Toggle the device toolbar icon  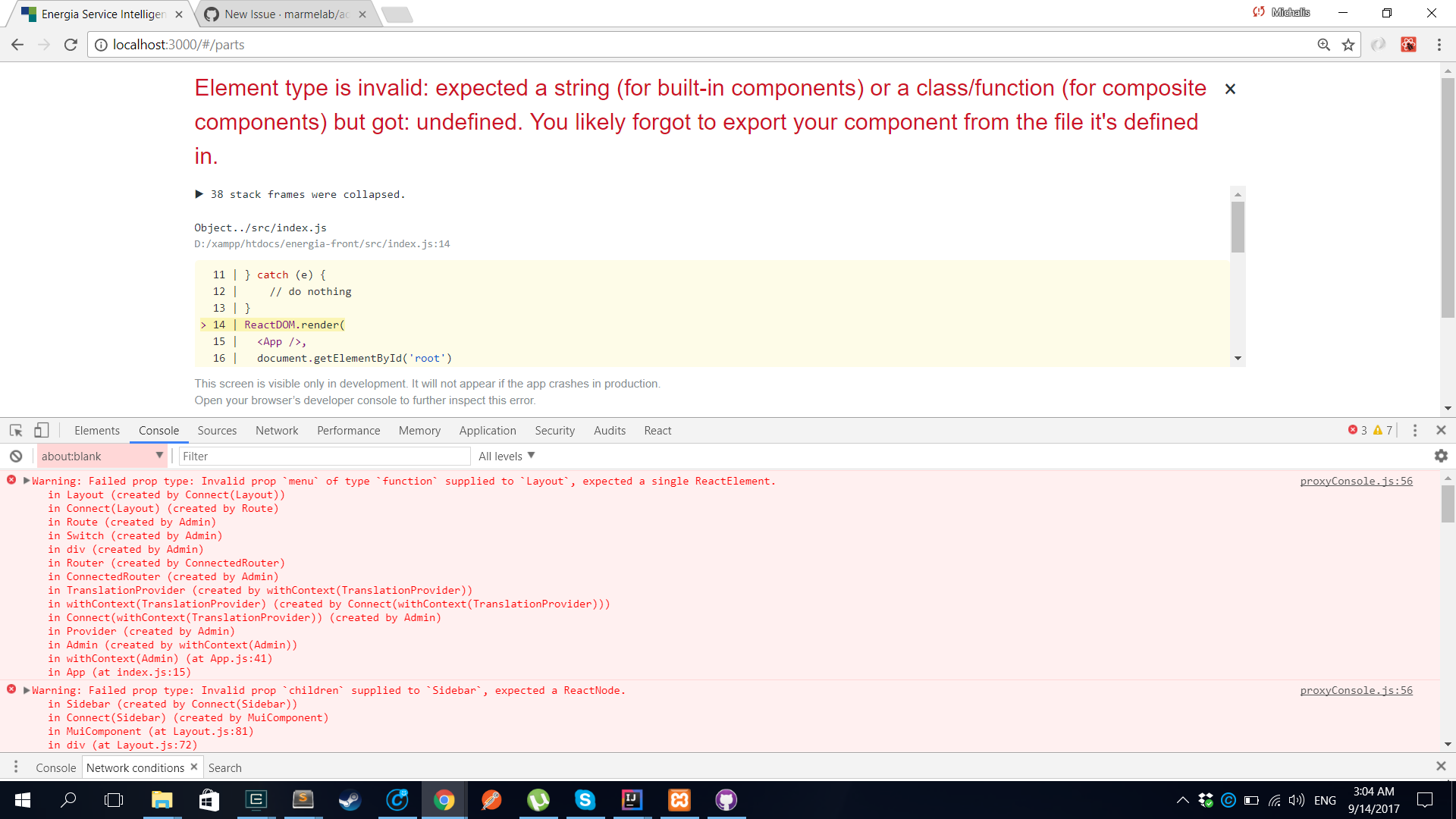(42, 430)
